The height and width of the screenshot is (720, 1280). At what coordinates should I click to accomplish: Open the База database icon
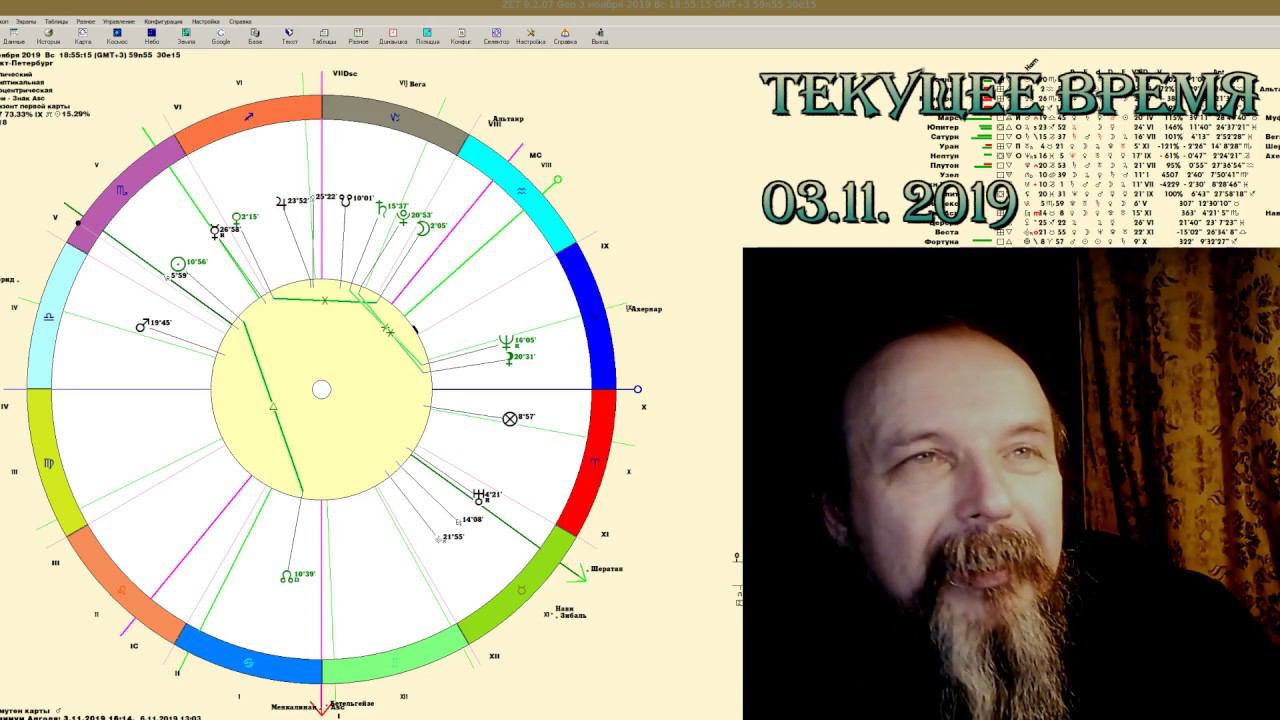(x=255, y=36)
